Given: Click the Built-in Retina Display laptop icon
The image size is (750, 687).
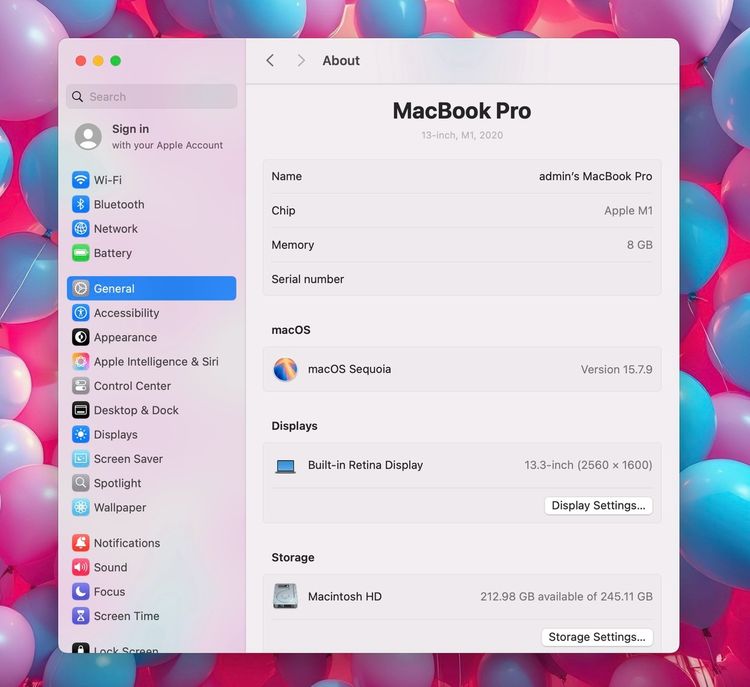Looking at the screenshot, I should (285, 465).
